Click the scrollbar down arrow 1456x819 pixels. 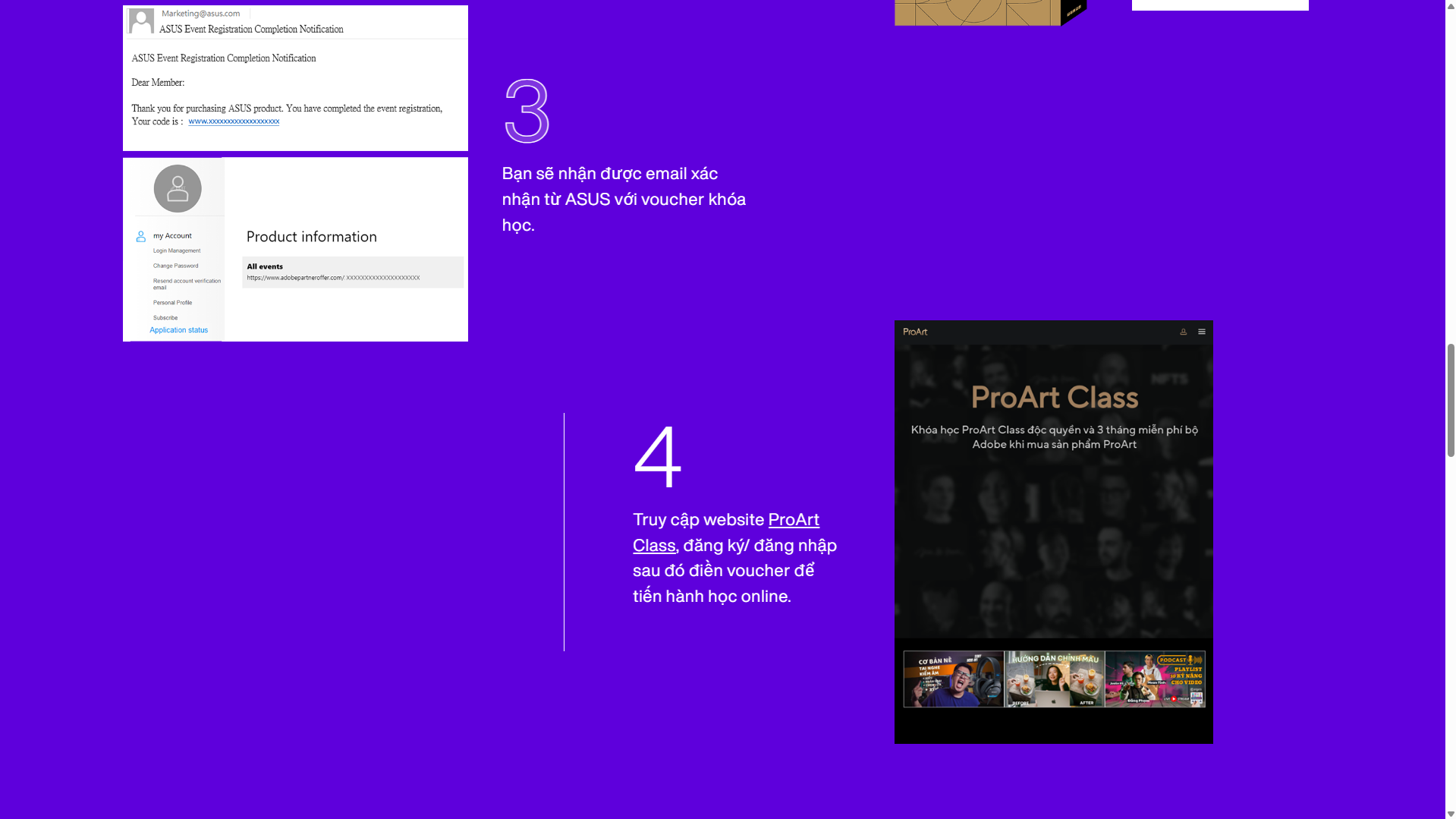[x=1451, y=814]
